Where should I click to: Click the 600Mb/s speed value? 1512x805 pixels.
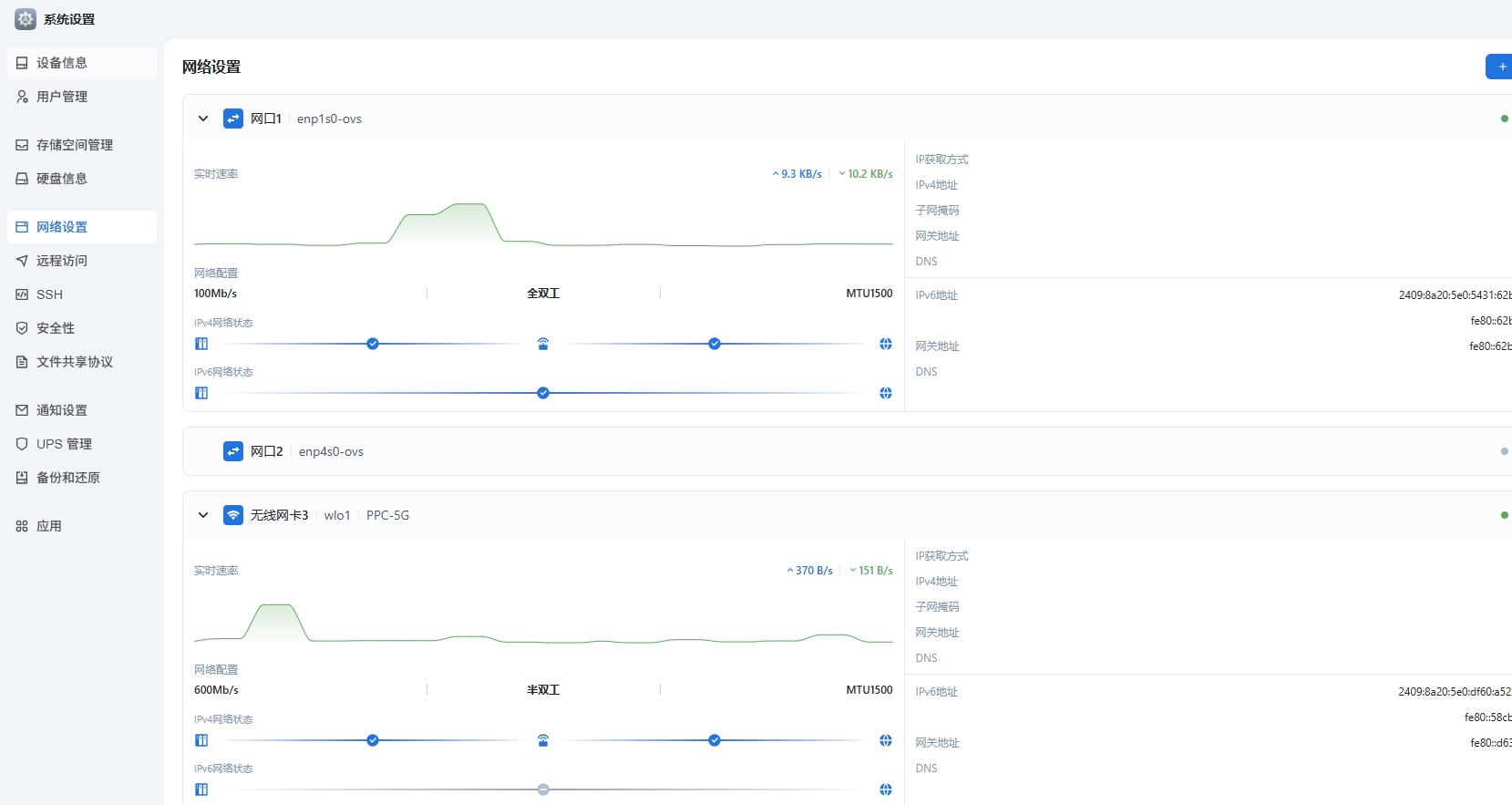pos(217,690)
